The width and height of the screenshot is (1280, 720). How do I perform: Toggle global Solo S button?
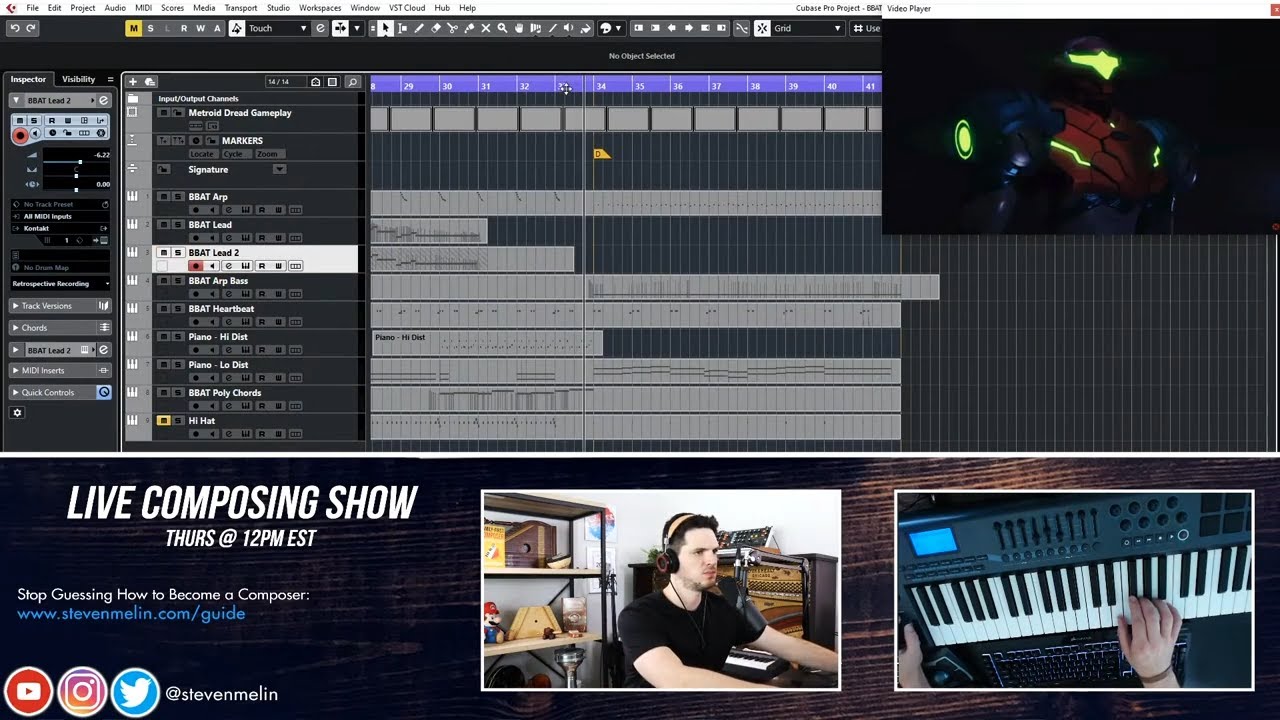pyautogui.click(x=150, y=28)
